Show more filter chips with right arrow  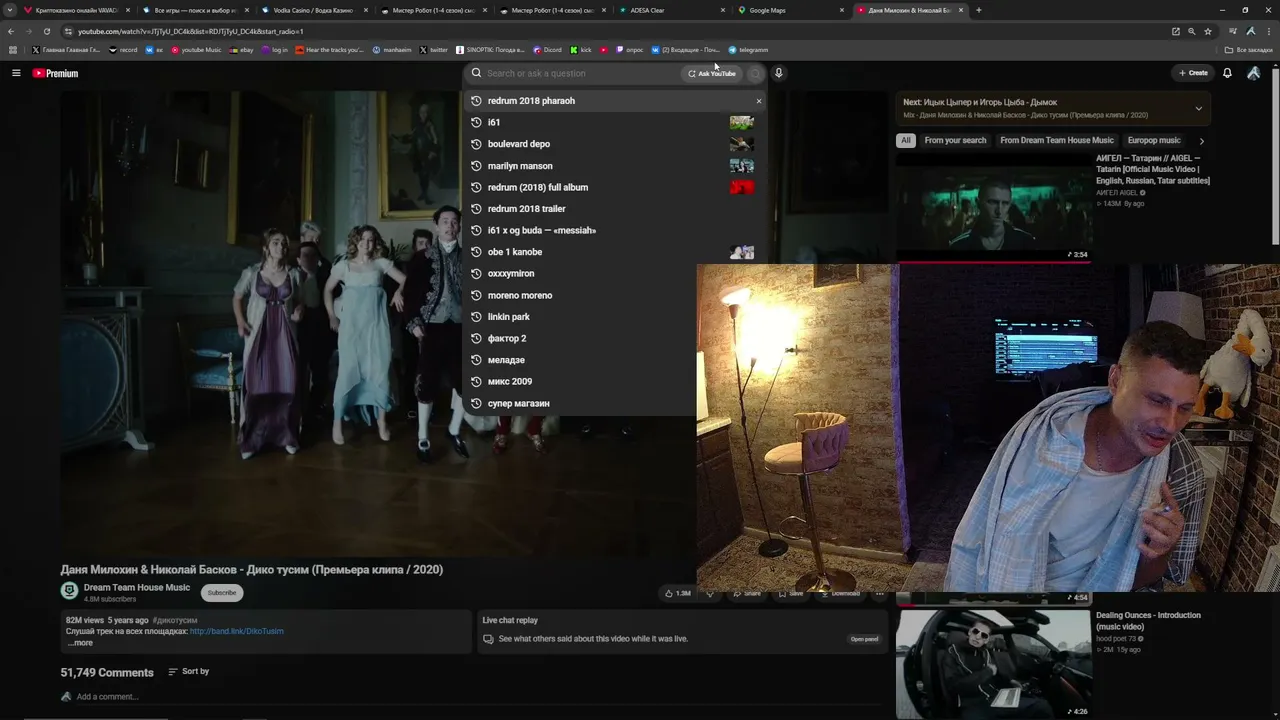pyautogui.click(x=1201, y=141)
